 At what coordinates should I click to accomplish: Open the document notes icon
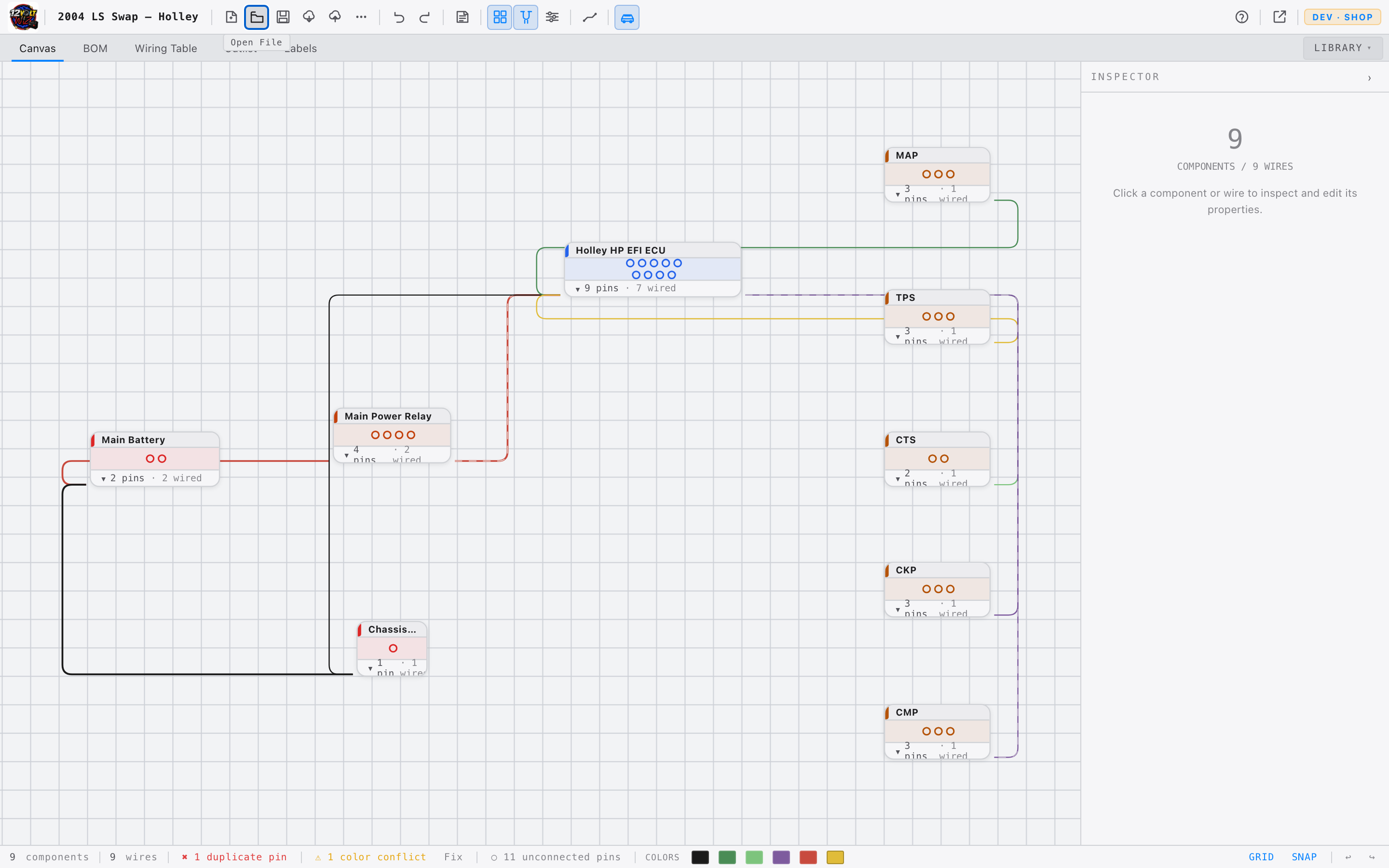point(463,17)
